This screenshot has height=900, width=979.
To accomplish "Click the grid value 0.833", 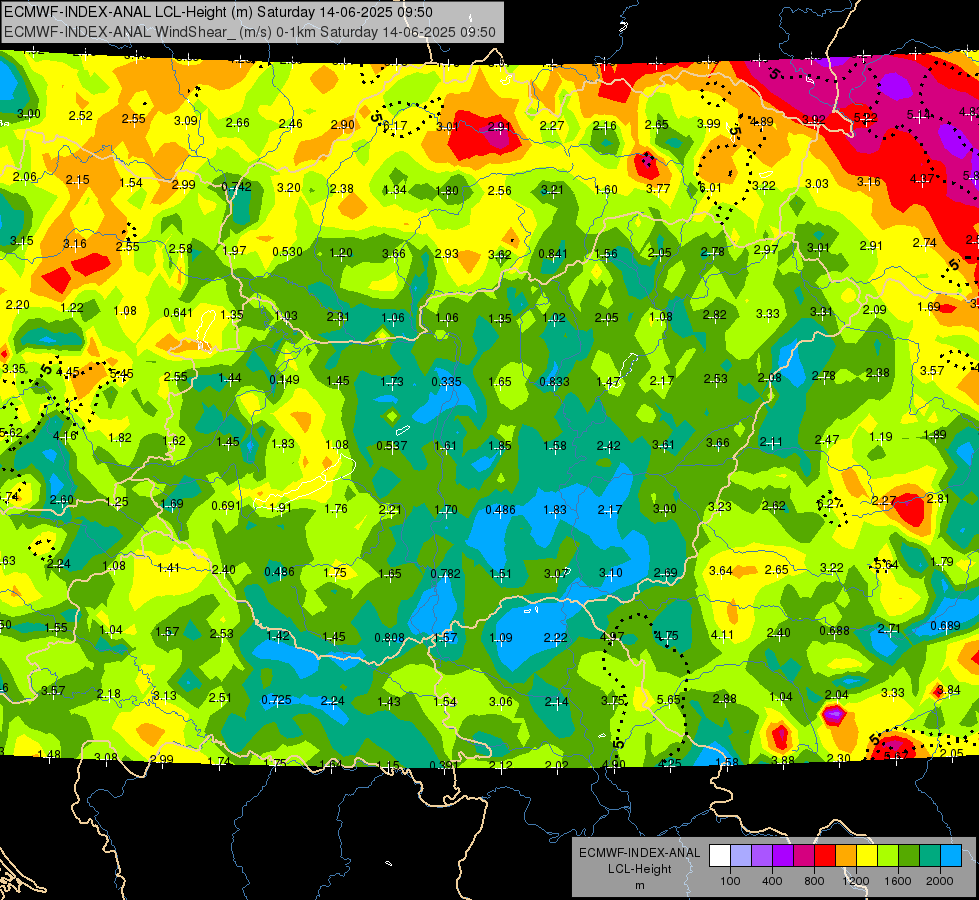I will (554, 382).
